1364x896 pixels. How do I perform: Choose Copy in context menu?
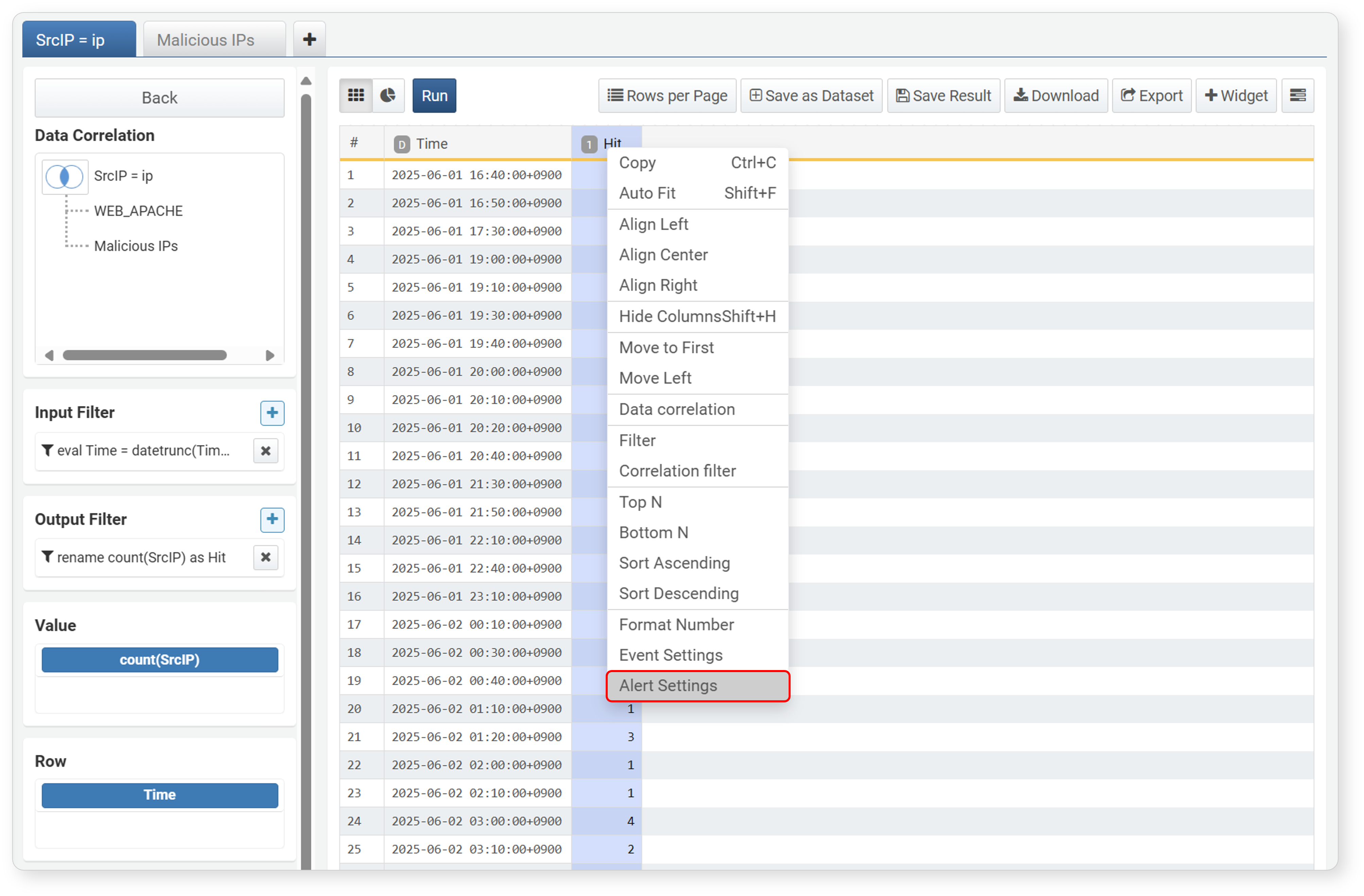coord(697,163)
